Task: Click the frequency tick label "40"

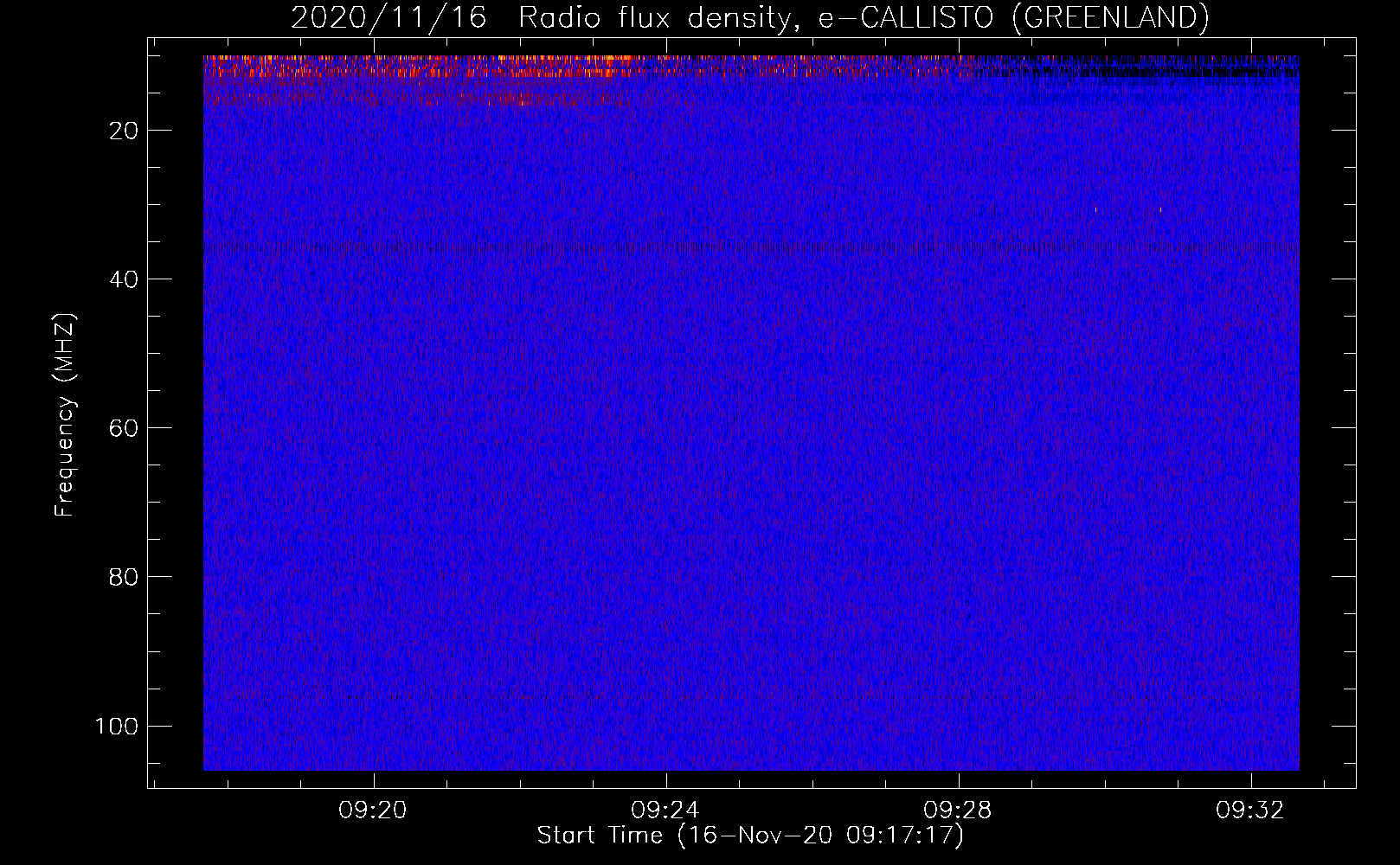Action: coord(124,279)
